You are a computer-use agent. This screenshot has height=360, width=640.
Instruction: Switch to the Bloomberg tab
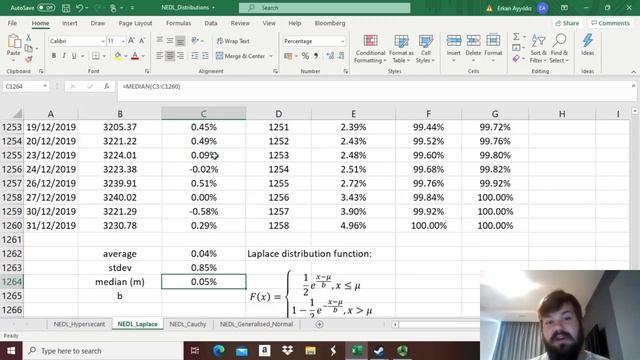[x=330, y=23]
